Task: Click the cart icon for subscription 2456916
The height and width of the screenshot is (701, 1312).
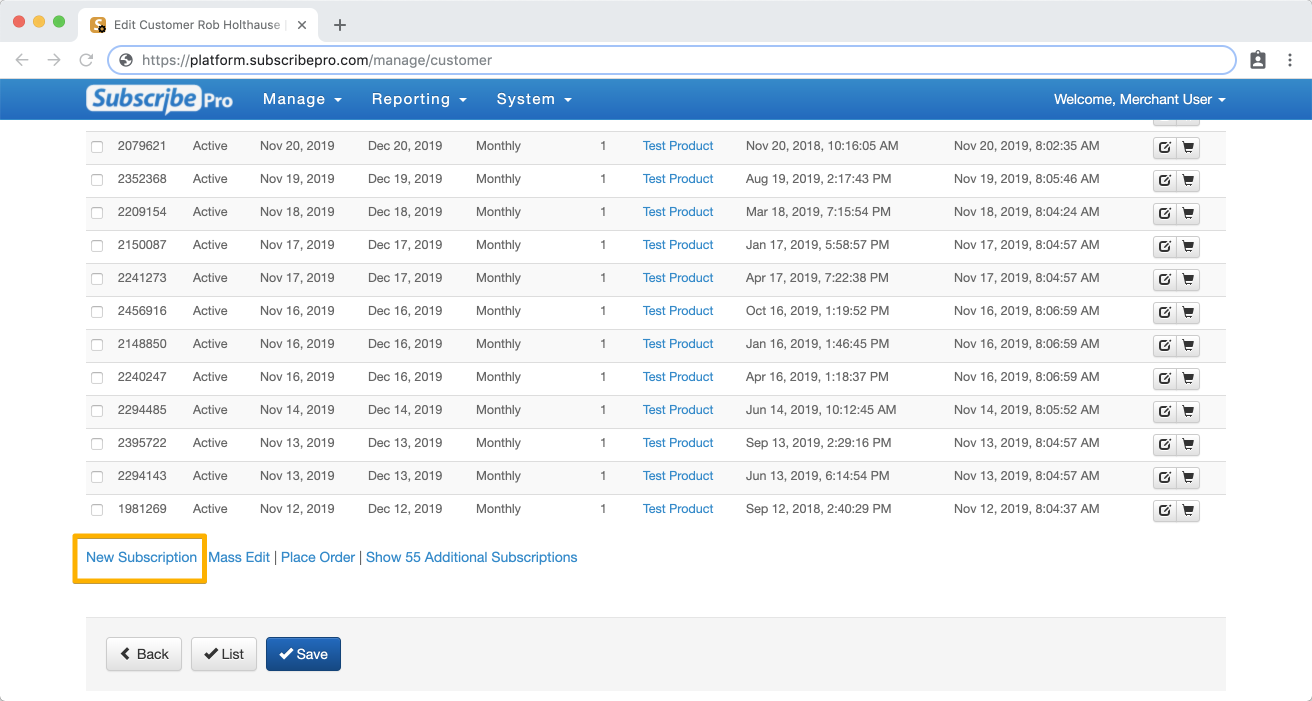Action: click(x=1188, y=313)
